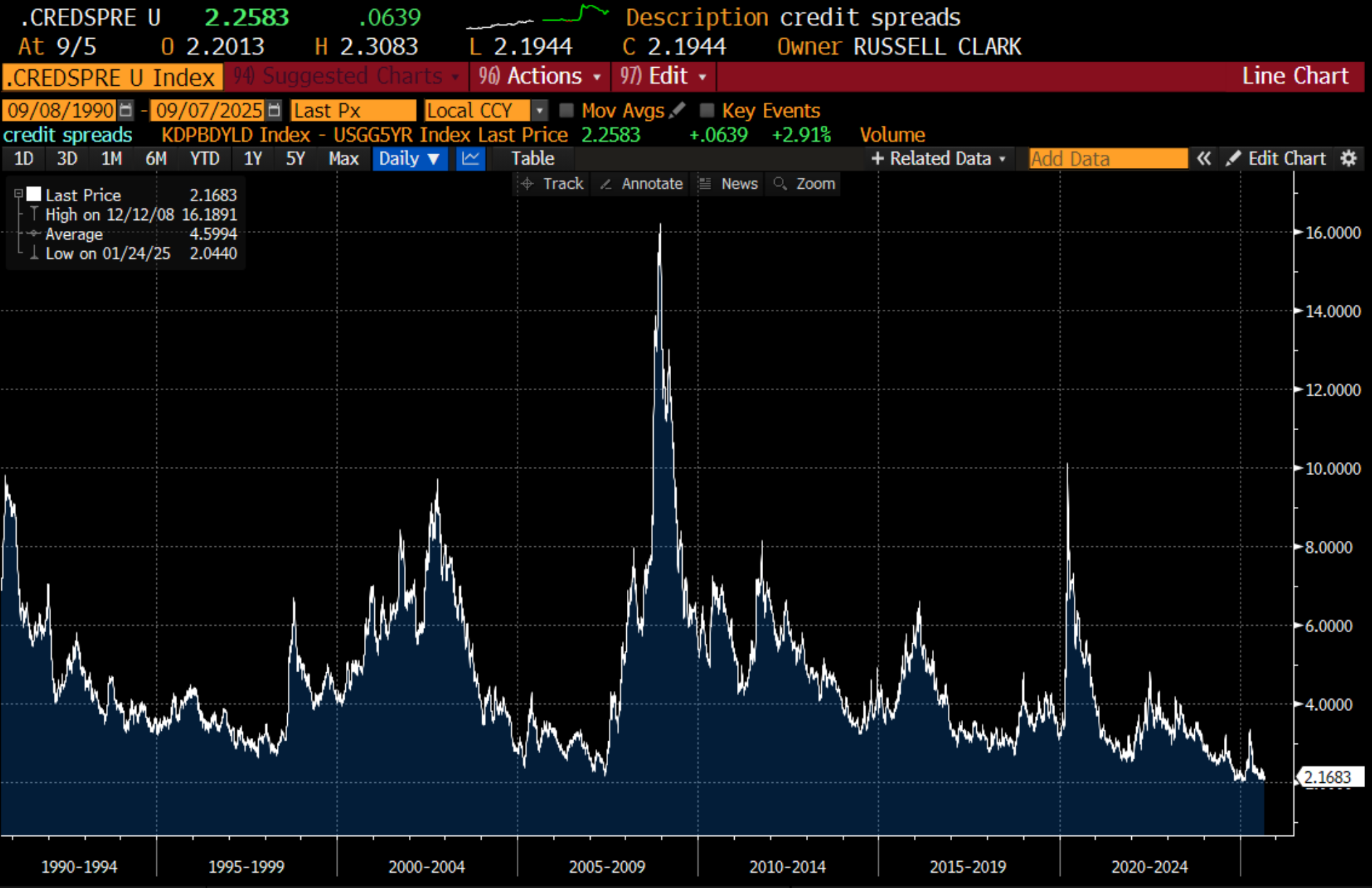Open the start date calendar picker

coord(125,110)
